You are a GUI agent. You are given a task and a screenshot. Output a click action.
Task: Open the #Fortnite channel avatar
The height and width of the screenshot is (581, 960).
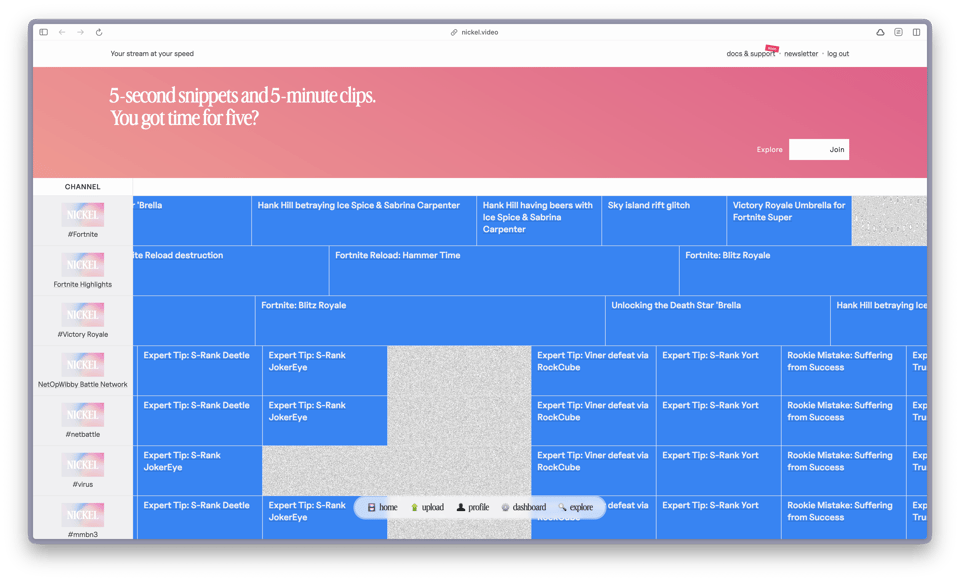pos(82,216)
